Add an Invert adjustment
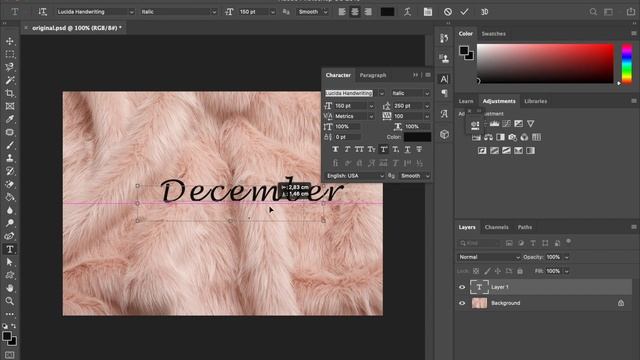640x360 pixels. [482, 151]
